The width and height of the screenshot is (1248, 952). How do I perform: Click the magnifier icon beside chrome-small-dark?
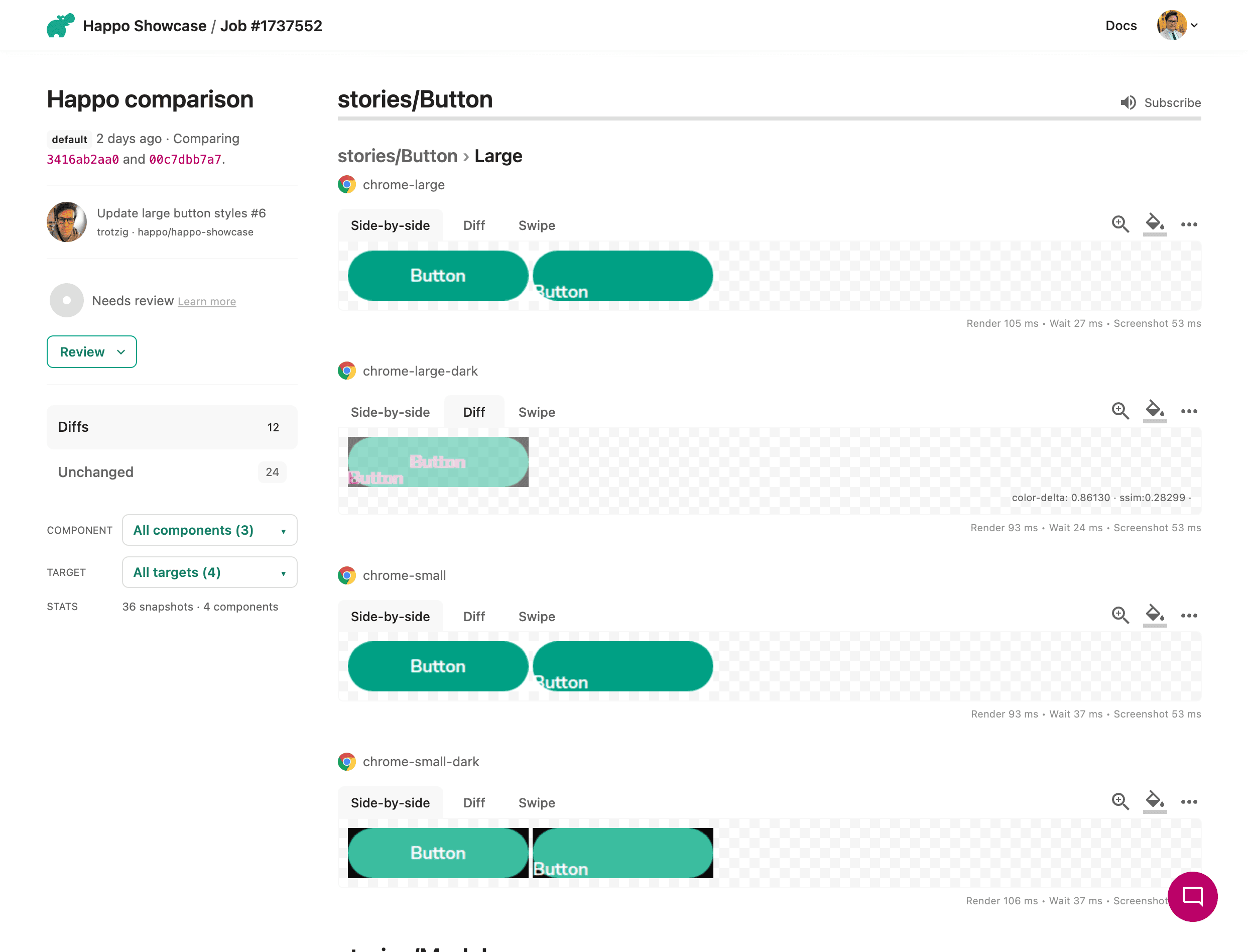1120,802
